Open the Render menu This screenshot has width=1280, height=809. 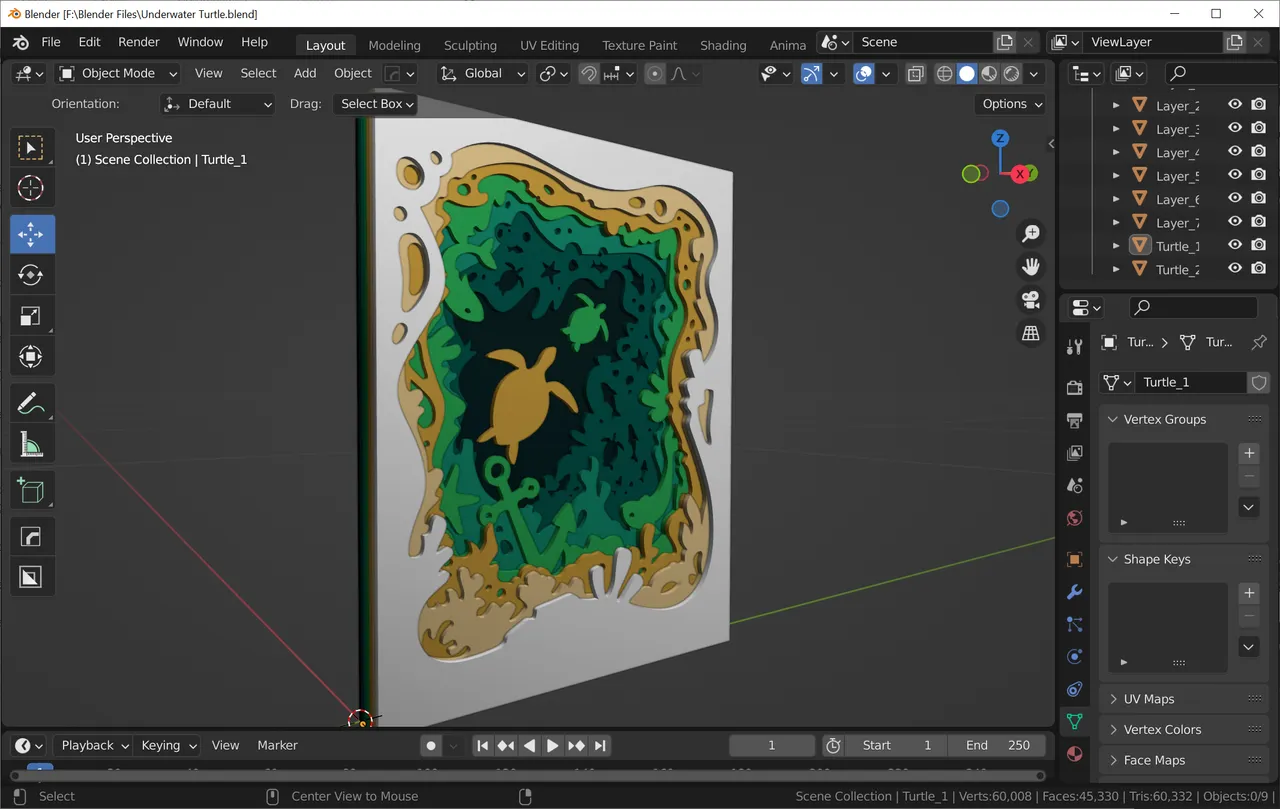tap(139, 42)
